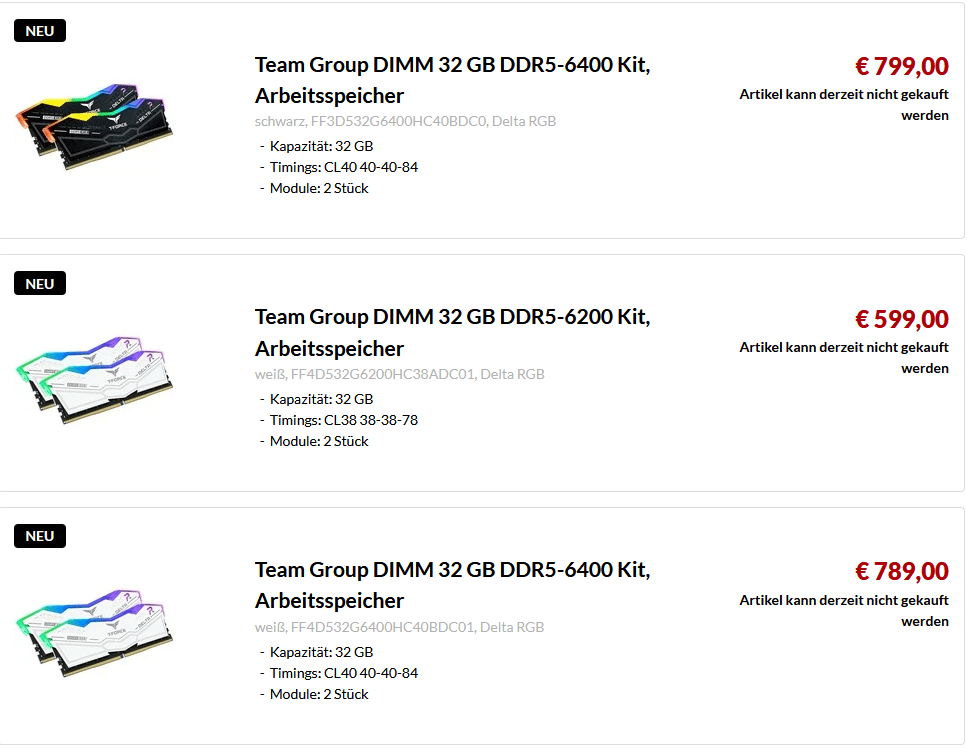Click the € 599,00 price
Viewport: 967px width, 748px height.
901,320
